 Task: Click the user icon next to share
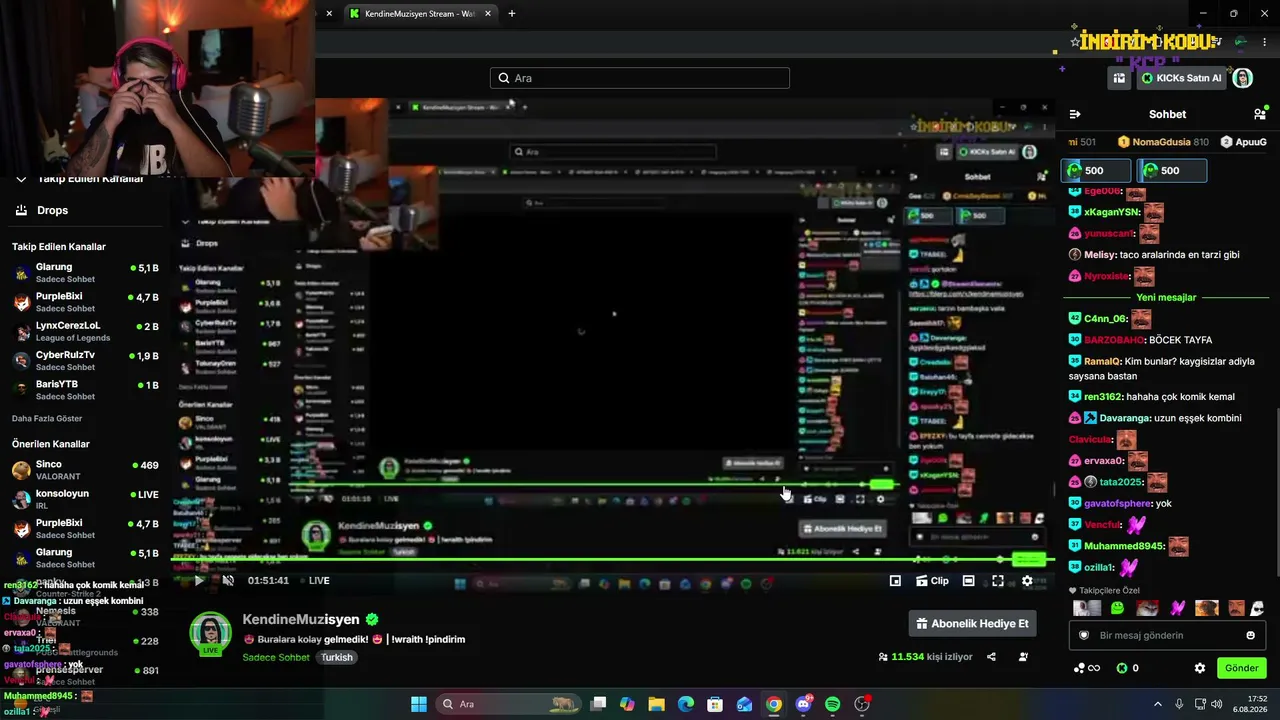coord(1023,657)
